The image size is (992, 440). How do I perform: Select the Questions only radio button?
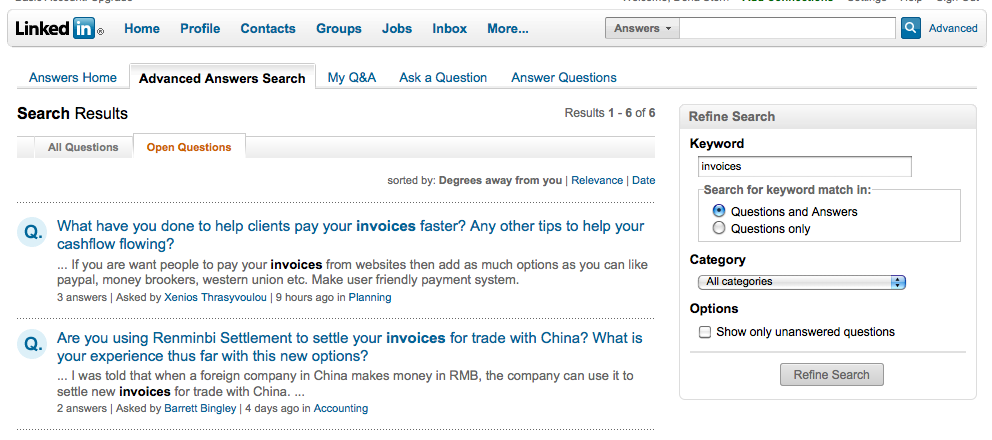click(x=719, y=228)
